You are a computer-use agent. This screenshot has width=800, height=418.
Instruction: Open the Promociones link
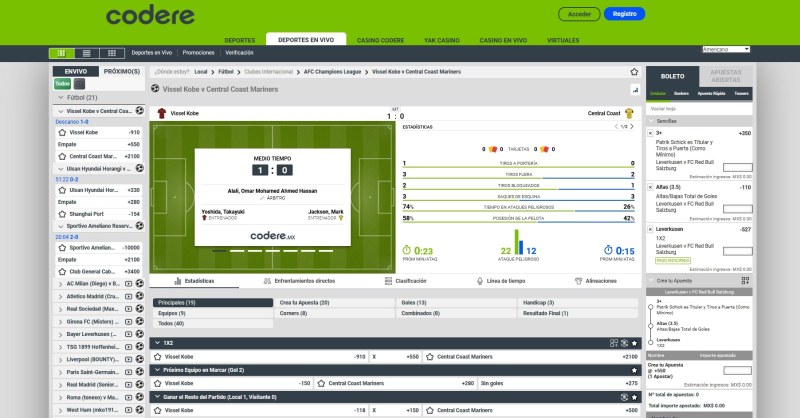click(x=198, y=53)
